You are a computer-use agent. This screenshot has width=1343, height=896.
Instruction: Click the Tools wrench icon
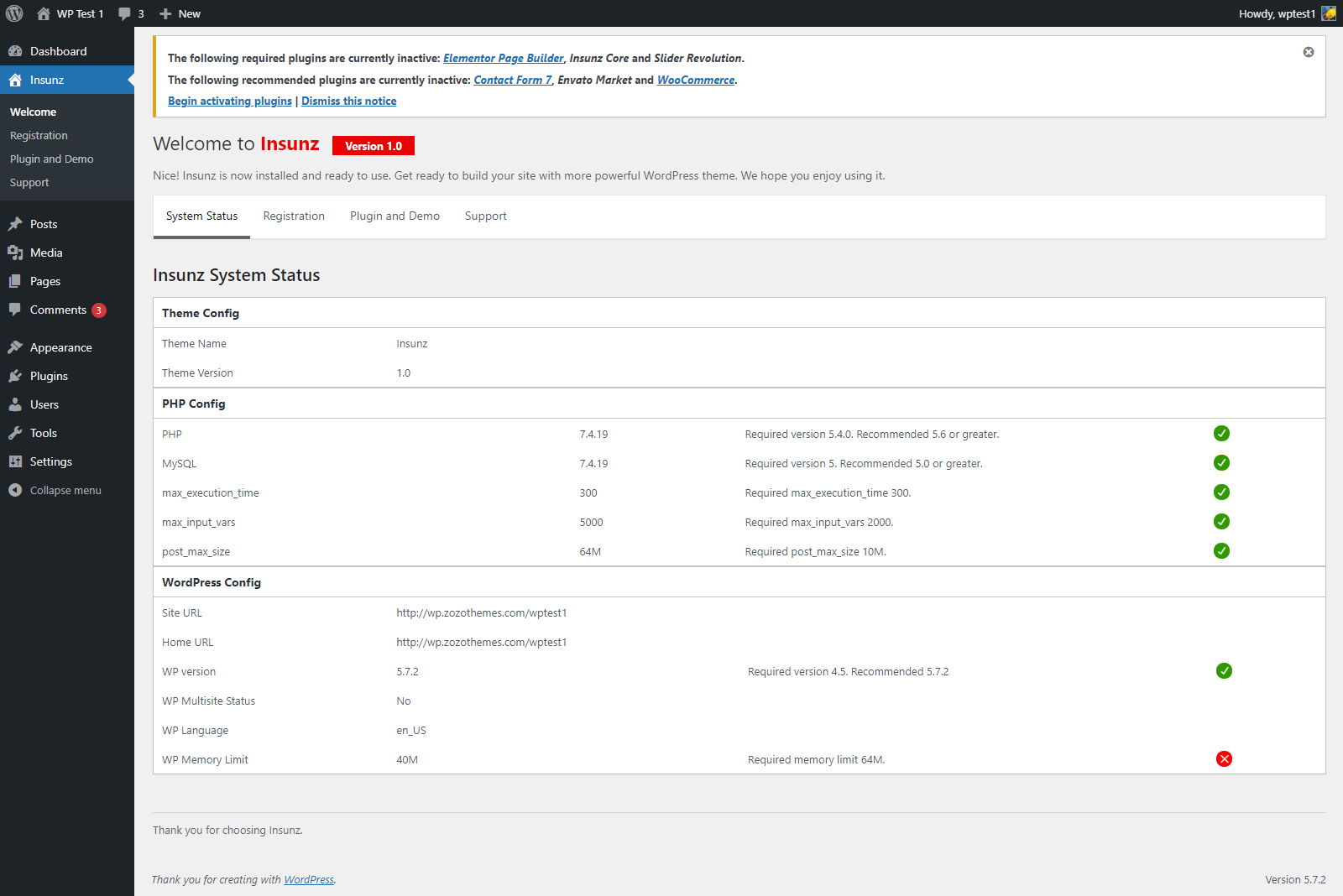(x=15, y=433)
